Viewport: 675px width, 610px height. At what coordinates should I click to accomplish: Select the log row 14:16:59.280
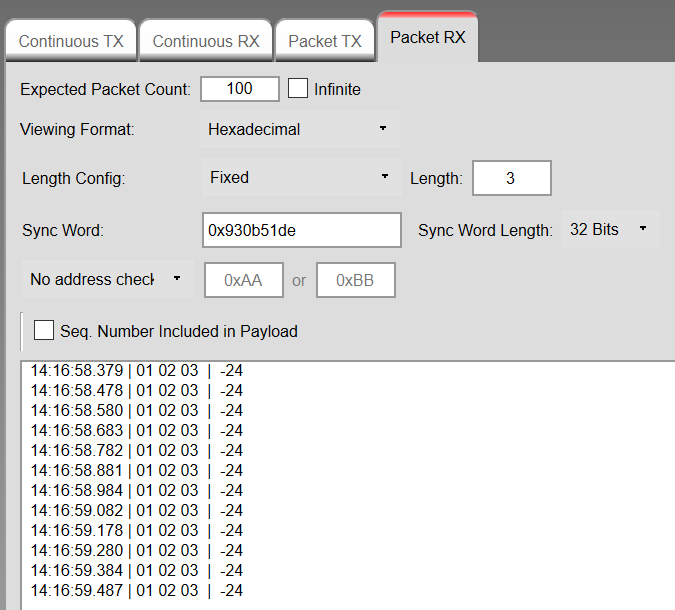pos(137,551)
